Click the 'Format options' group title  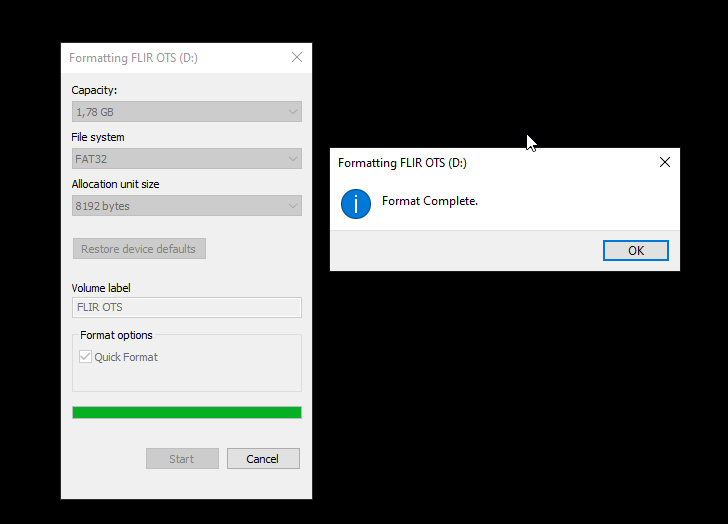pos(116,335)
